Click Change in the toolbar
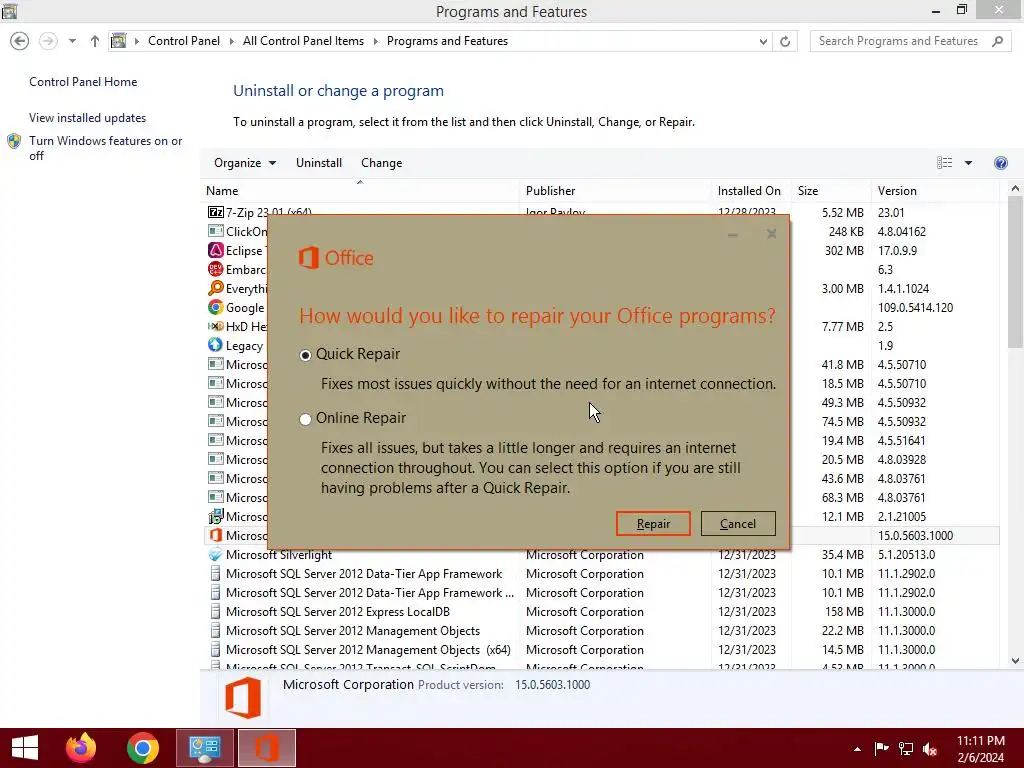The height and width of the screenshot is (768, 1024). pyautogui.click(x=381, y=163)
